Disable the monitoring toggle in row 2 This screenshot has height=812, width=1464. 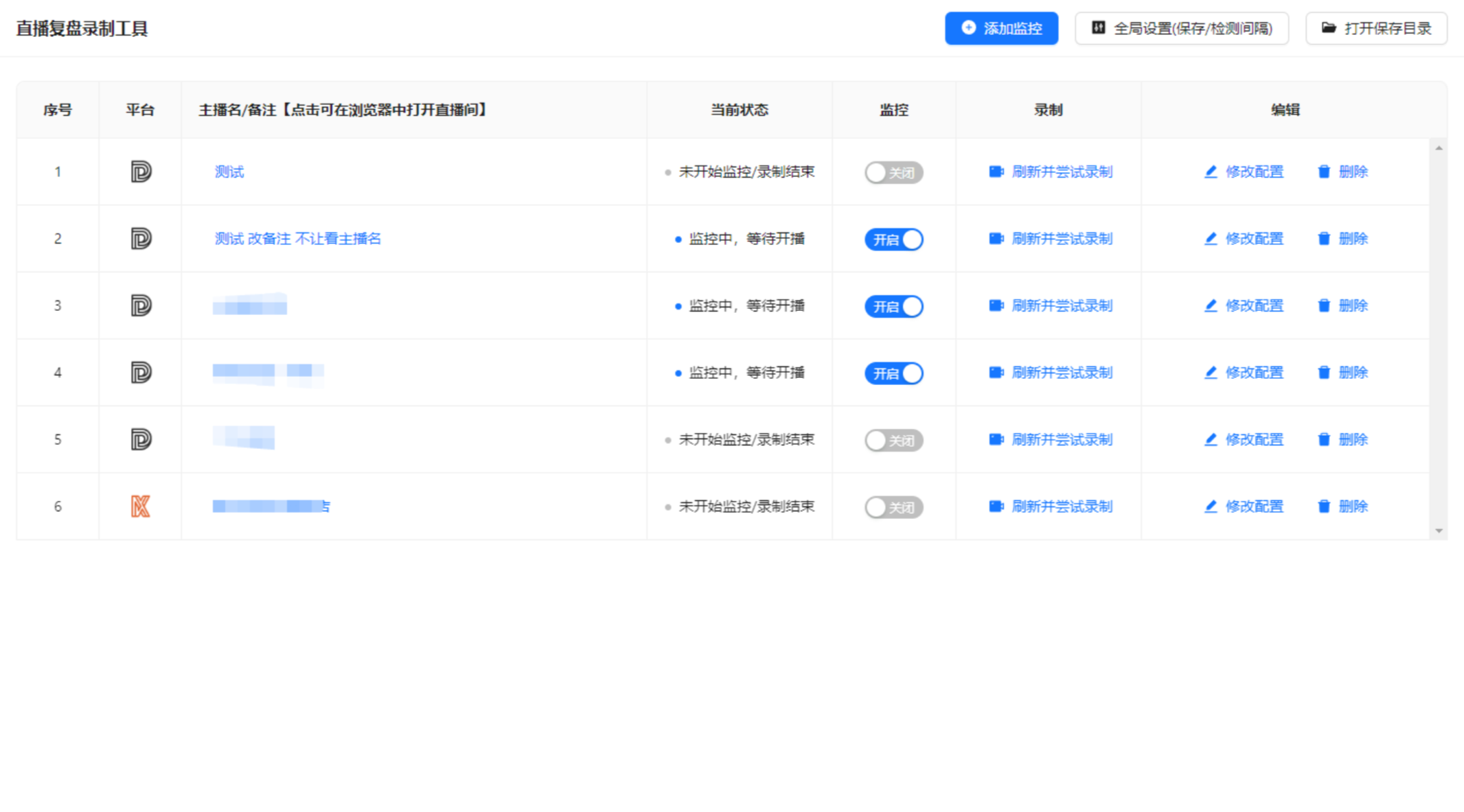893,240
